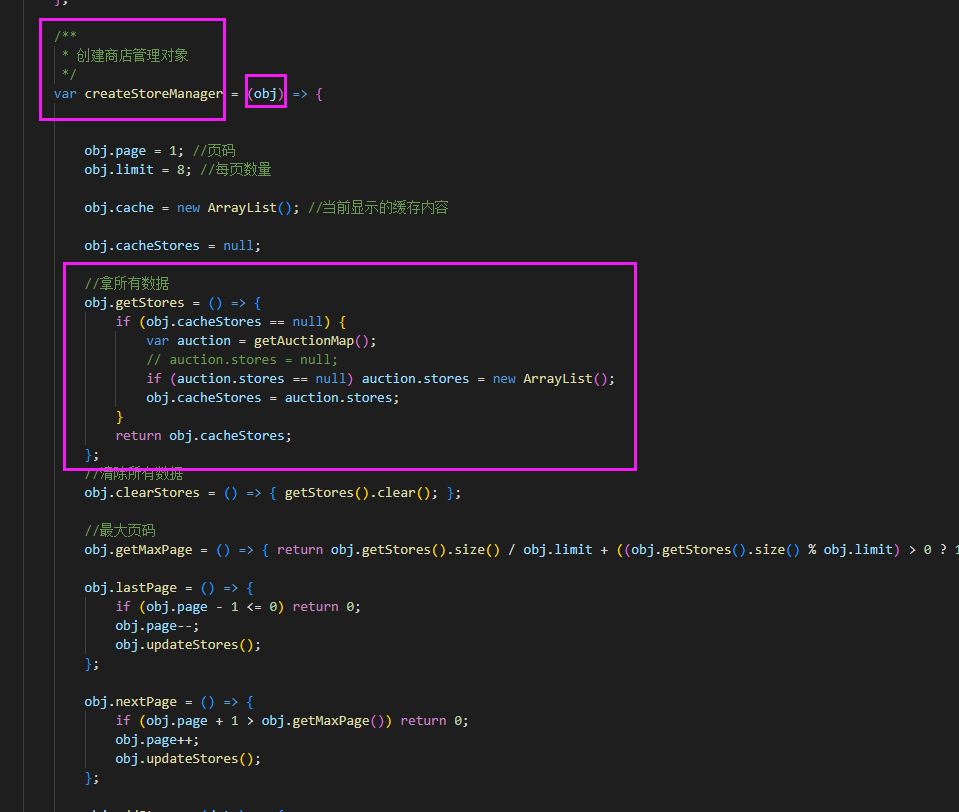Click the 拿所有数据 comment line

(x=127, y=284)
